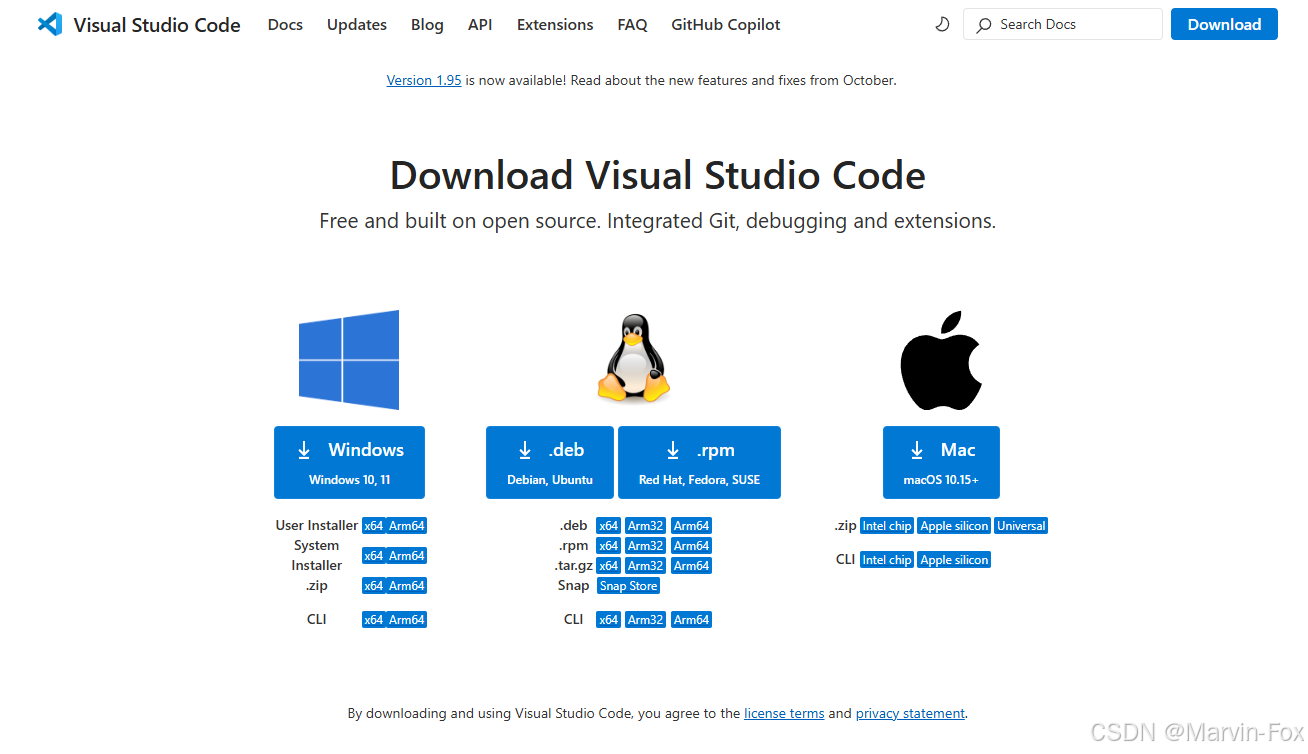
Task: Select x64 for Linux .deb row
Action: point(608,526)
